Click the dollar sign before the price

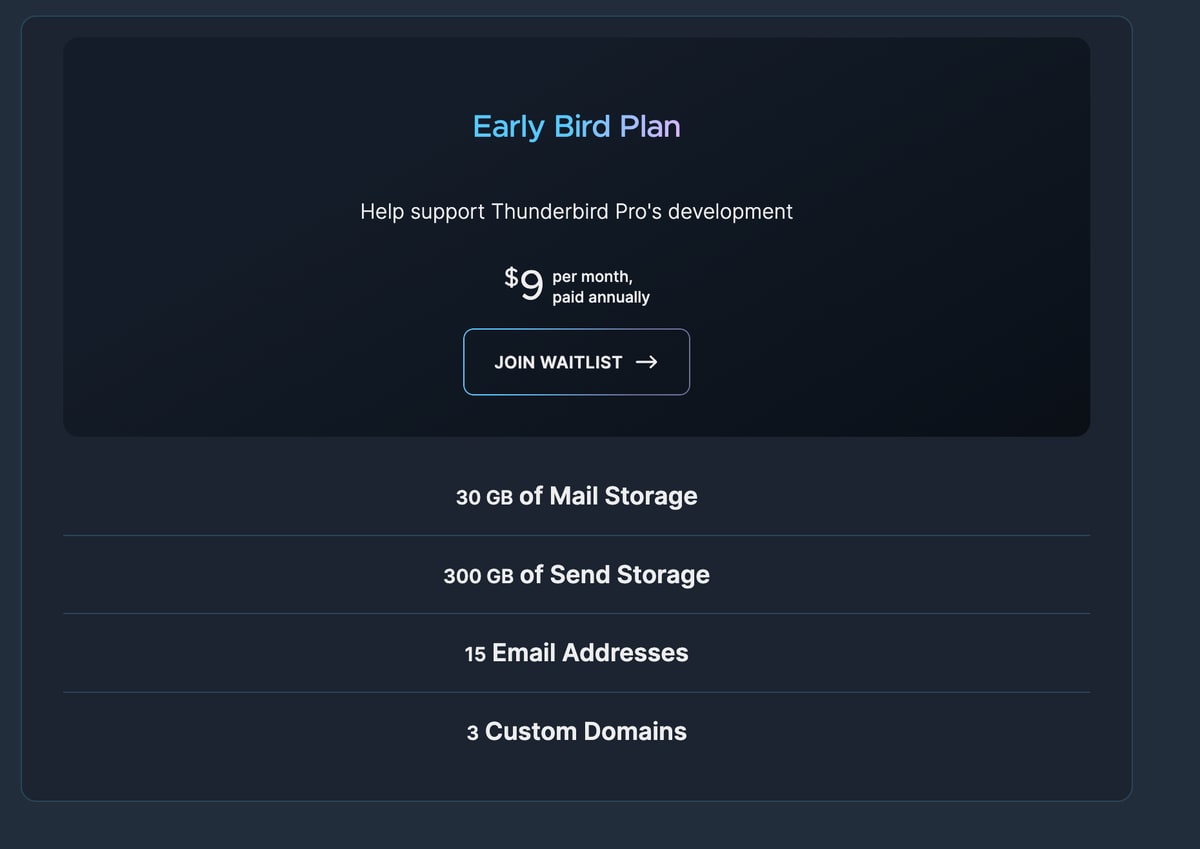point(511,277)
